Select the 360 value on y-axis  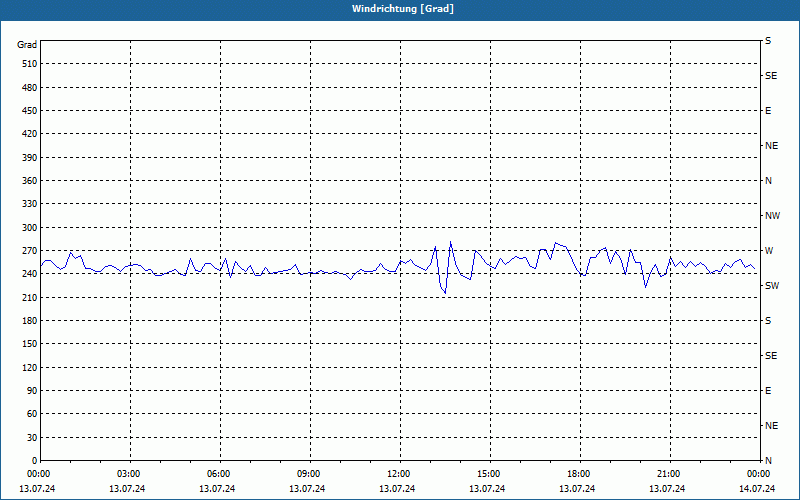click(30, 181)
